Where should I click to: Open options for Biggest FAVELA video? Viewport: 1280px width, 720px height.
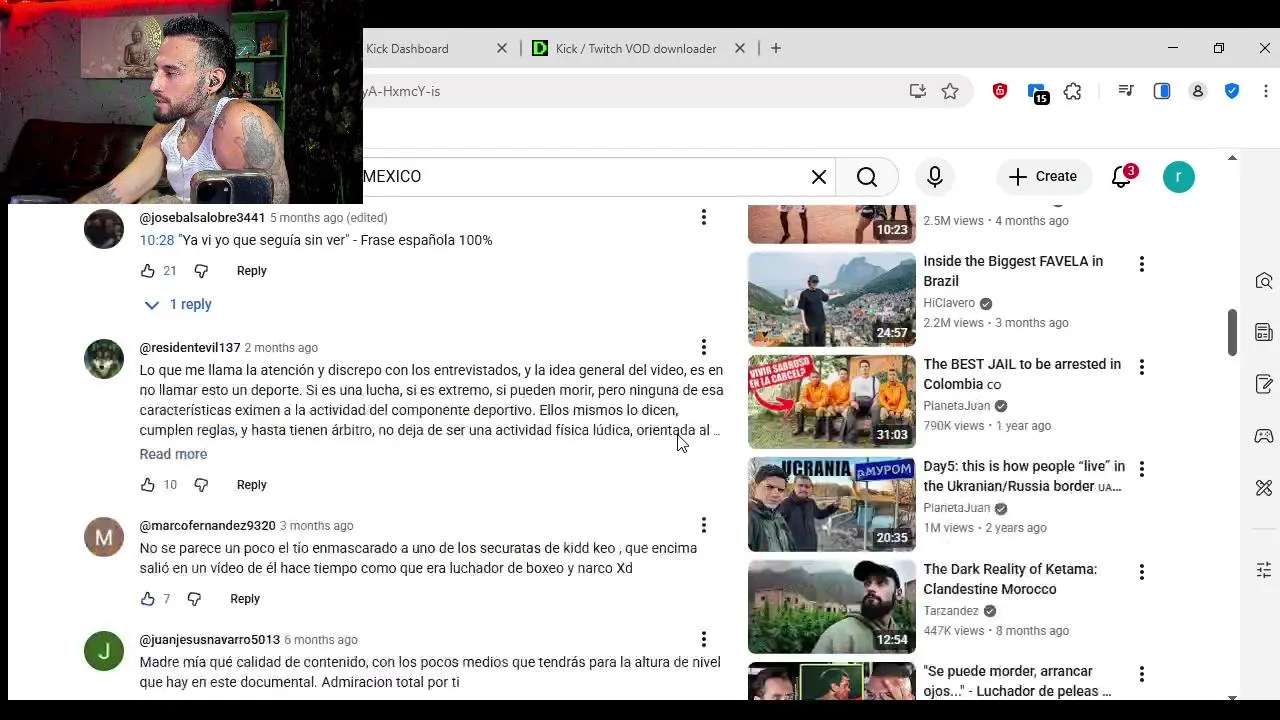click(x=1141, y=264)
